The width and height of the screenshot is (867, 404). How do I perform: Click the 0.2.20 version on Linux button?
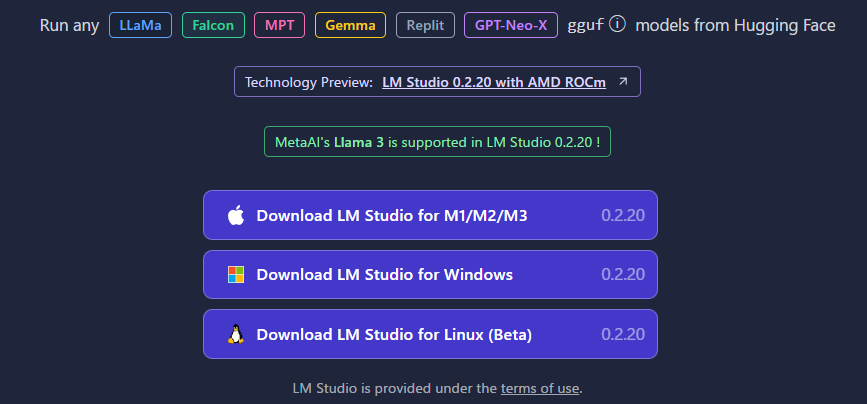(x=623, y=334)
